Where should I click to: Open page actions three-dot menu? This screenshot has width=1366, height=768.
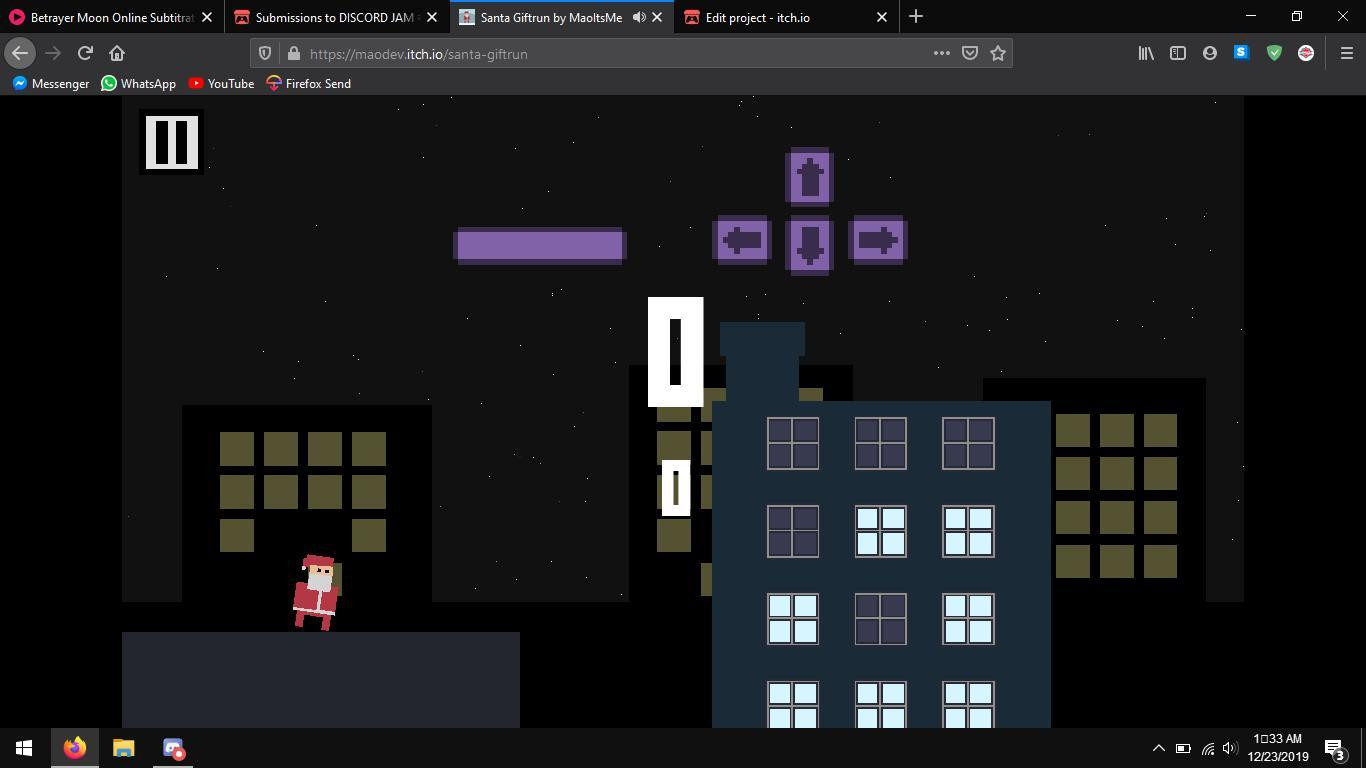[x=941, y=53]
